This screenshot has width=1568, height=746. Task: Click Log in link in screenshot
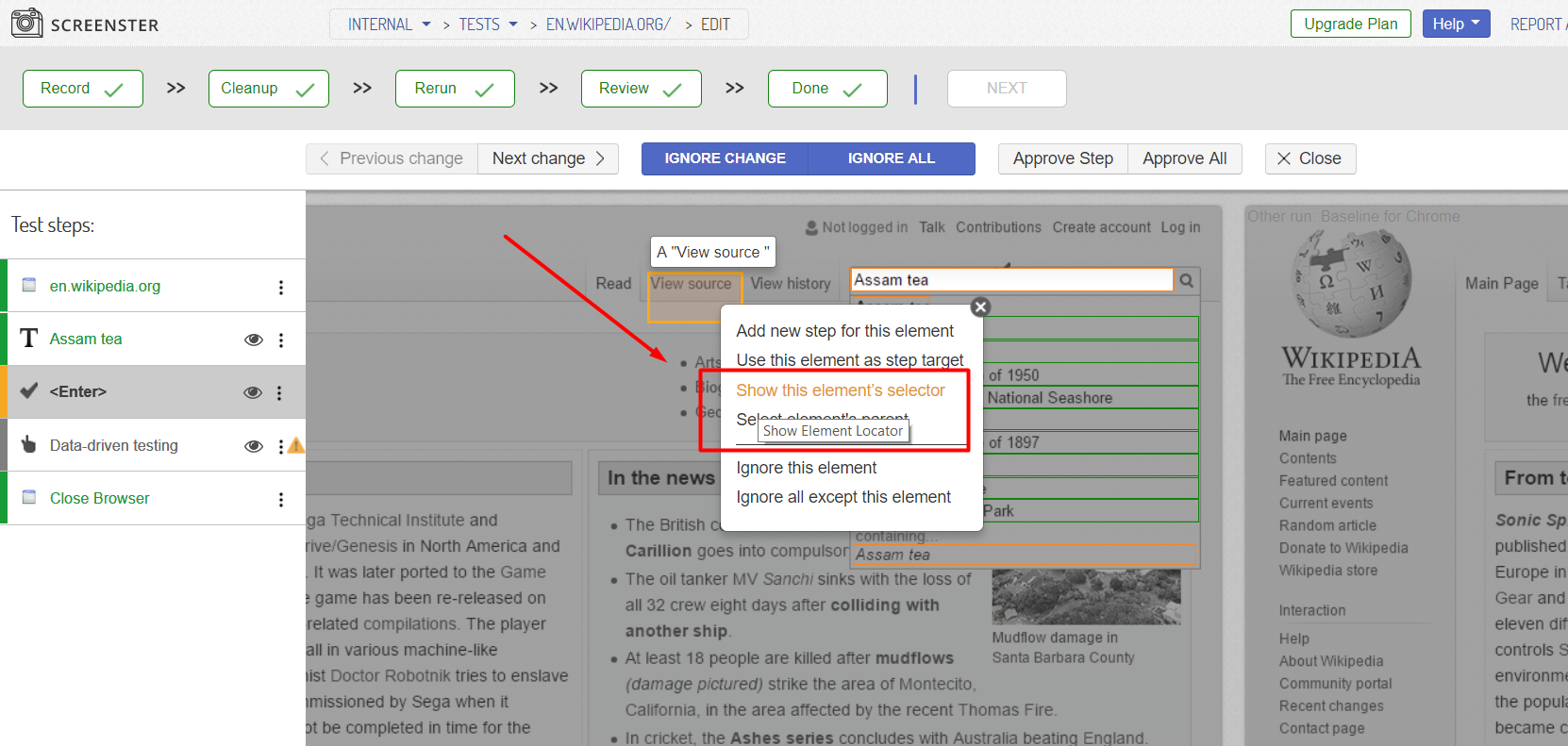1180,227
